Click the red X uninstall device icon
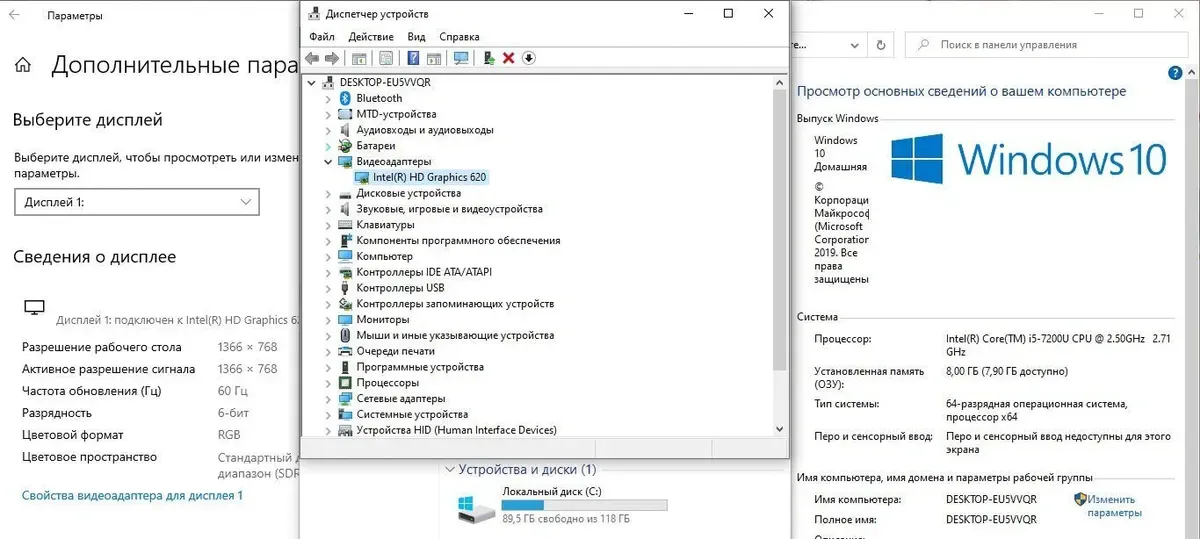 508,58
